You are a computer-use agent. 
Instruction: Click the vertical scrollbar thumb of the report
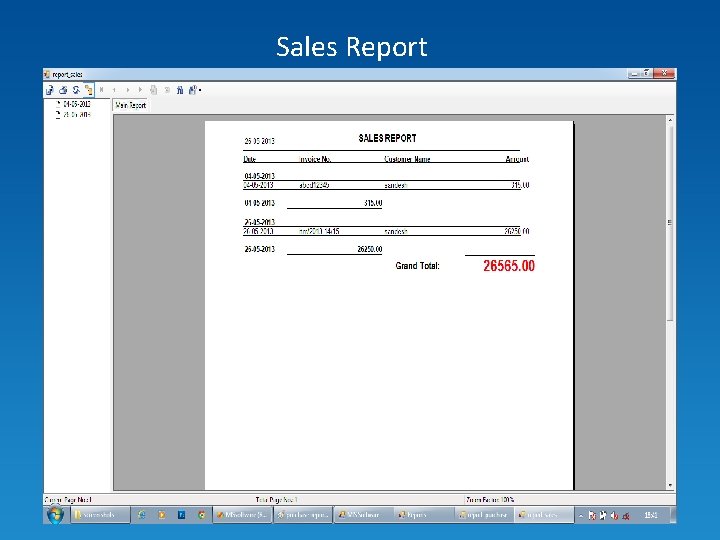[x=670, y=222]
